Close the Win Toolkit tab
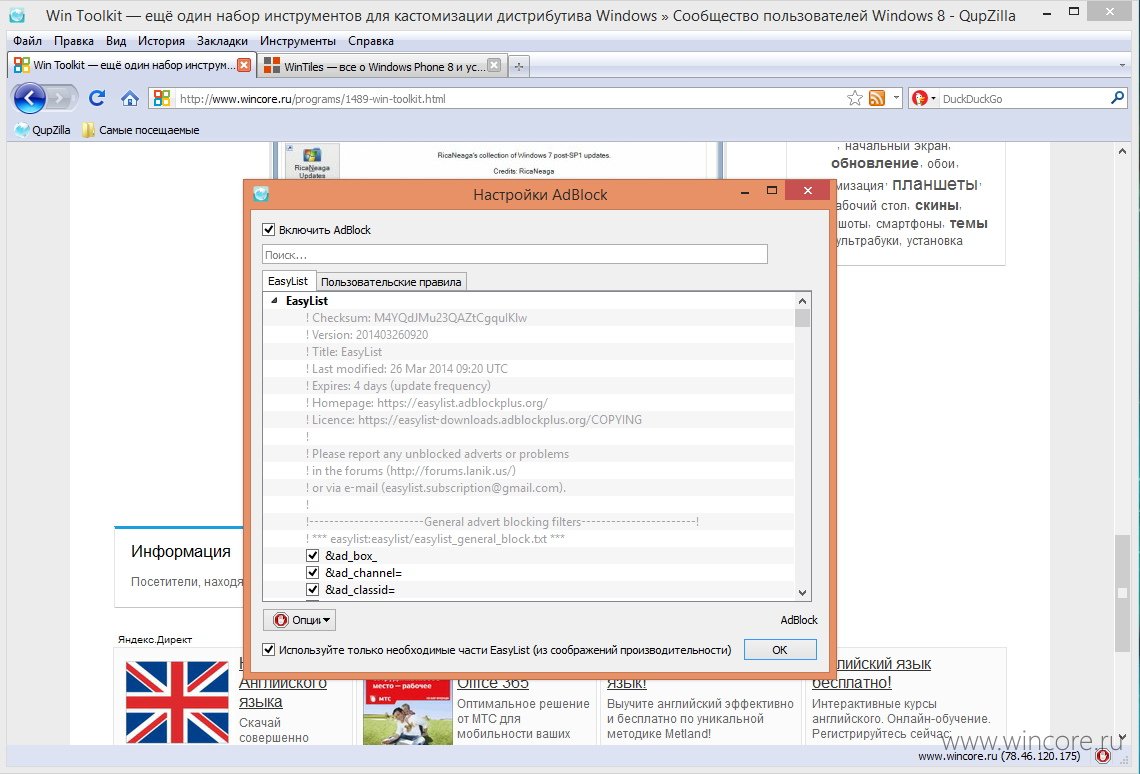The width and height of the screenshot is (1140, 774). [x=244, y=65]
